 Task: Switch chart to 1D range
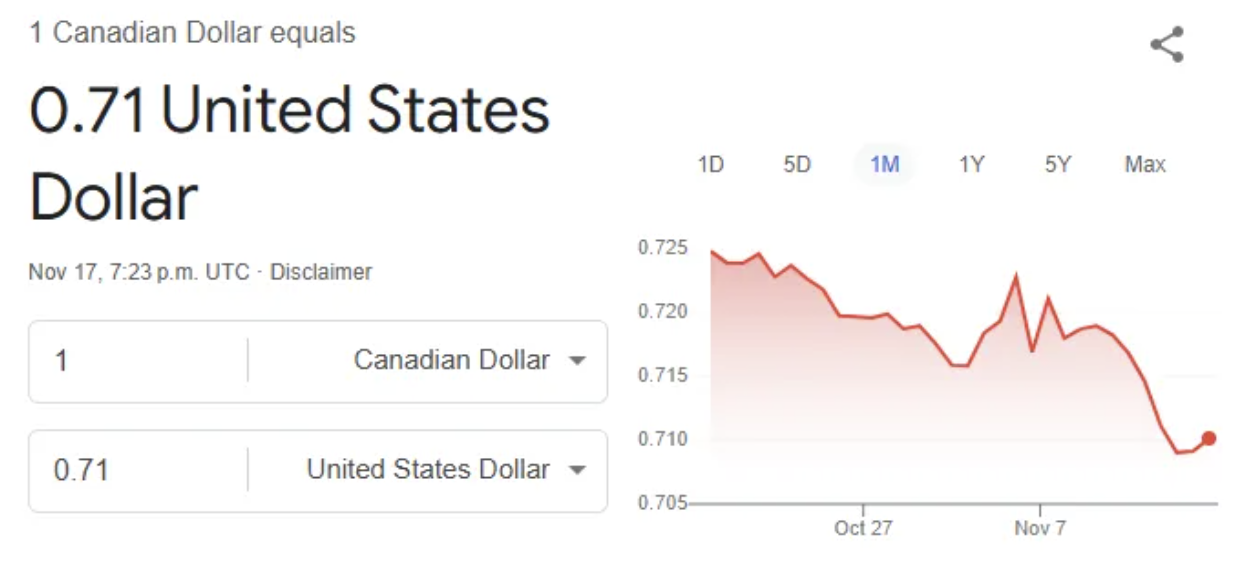[x=710, y=165]
